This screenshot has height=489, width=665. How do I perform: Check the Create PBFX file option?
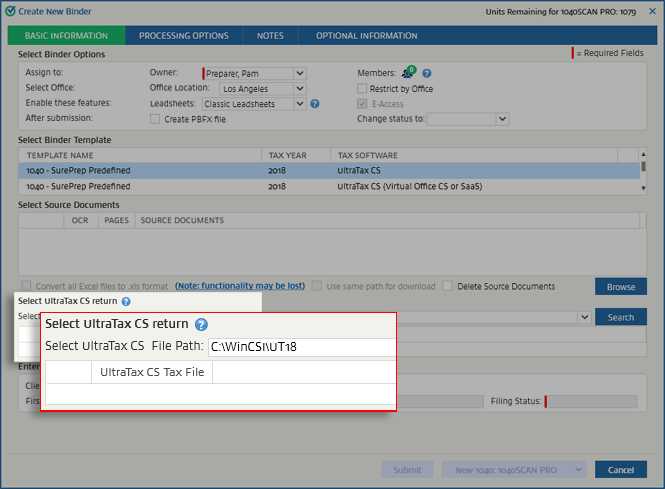tap(155, 119)
